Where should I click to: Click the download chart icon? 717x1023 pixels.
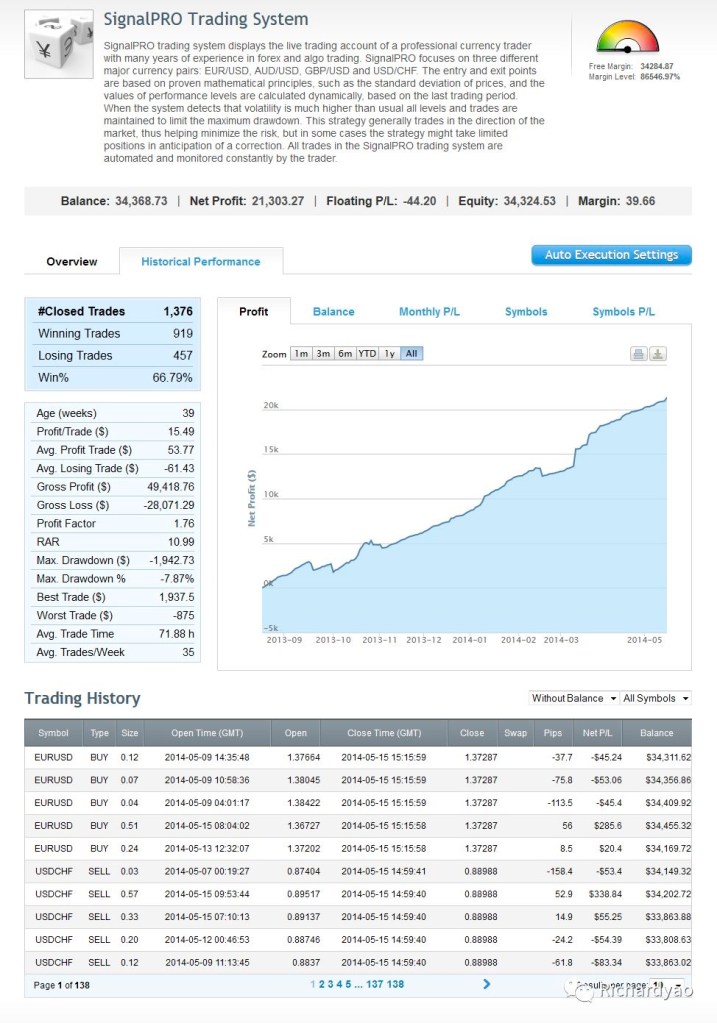click(x=658, y=354)
